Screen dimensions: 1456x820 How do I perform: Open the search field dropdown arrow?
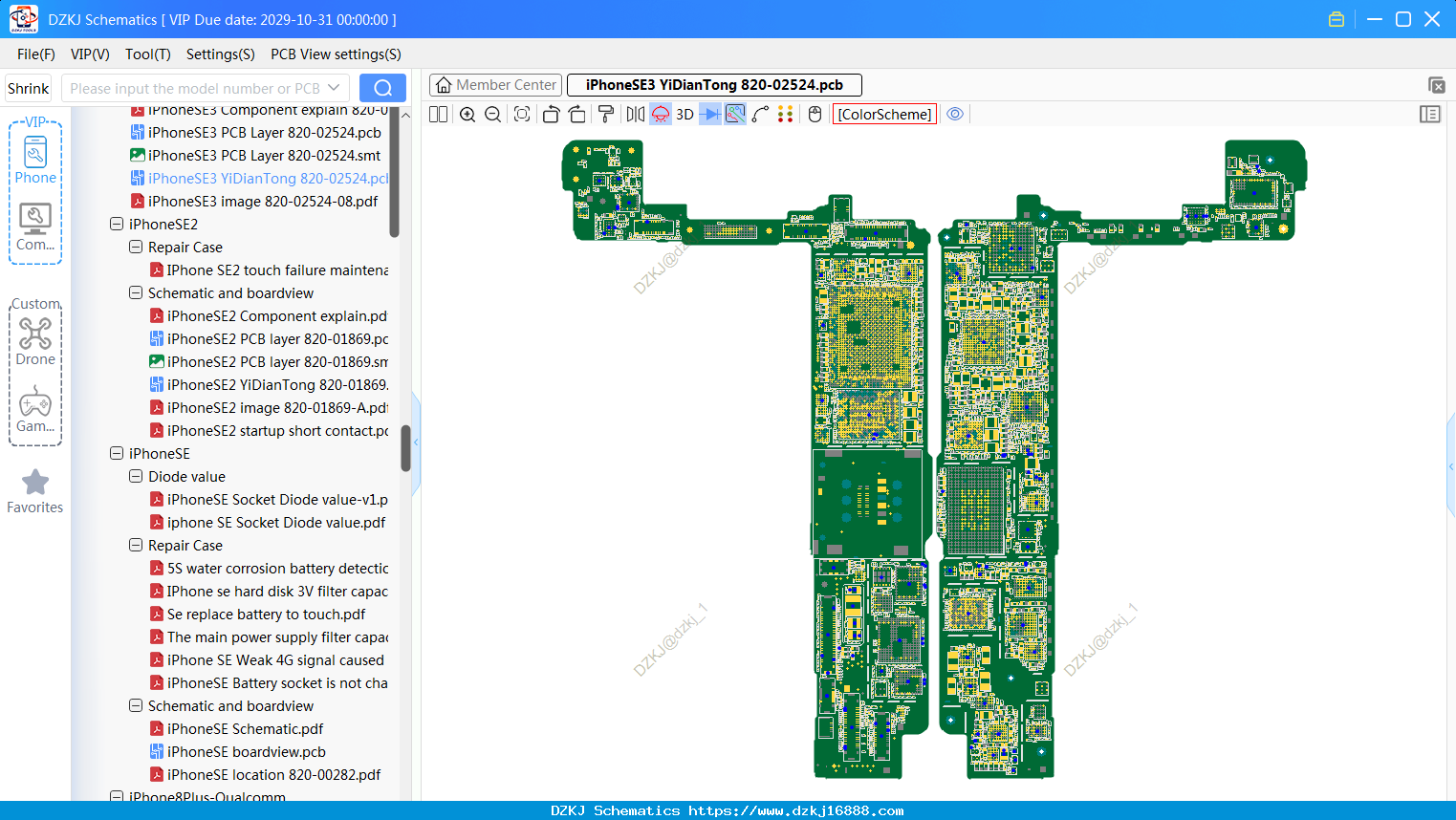[334, 88]
